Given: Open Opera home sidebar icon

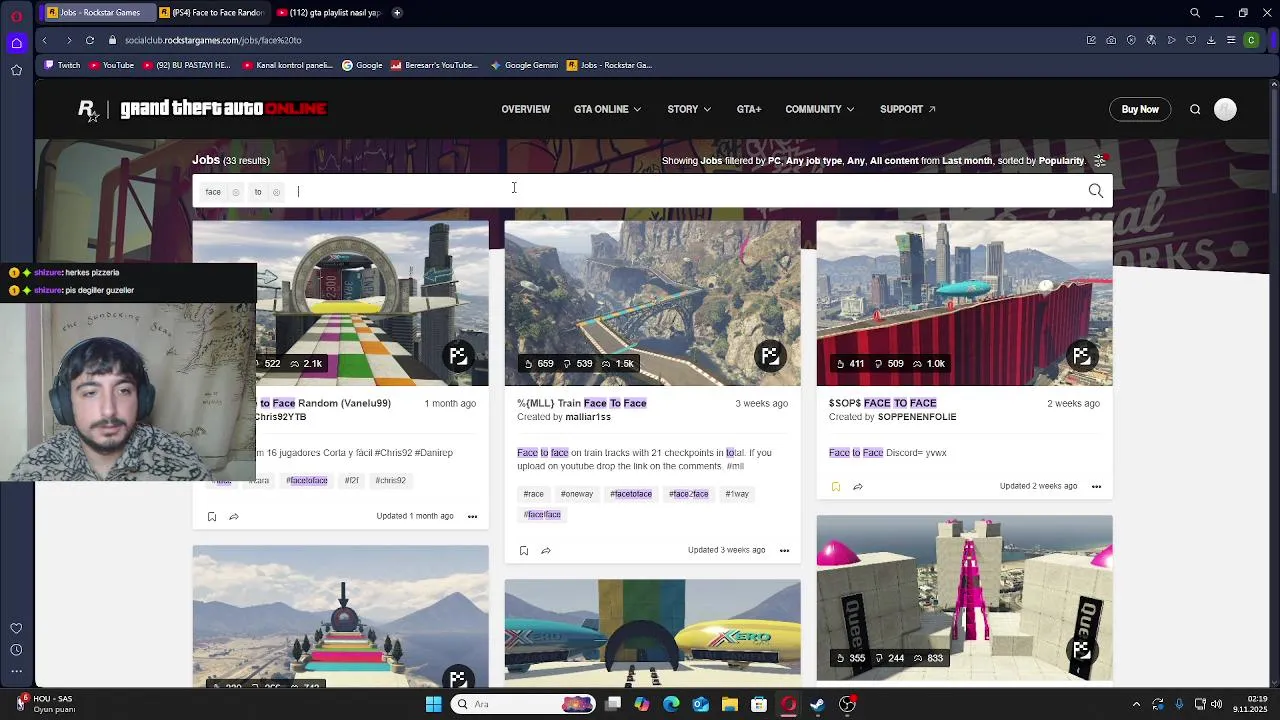Looking at the screenshot, I should (x=16, y=43).
